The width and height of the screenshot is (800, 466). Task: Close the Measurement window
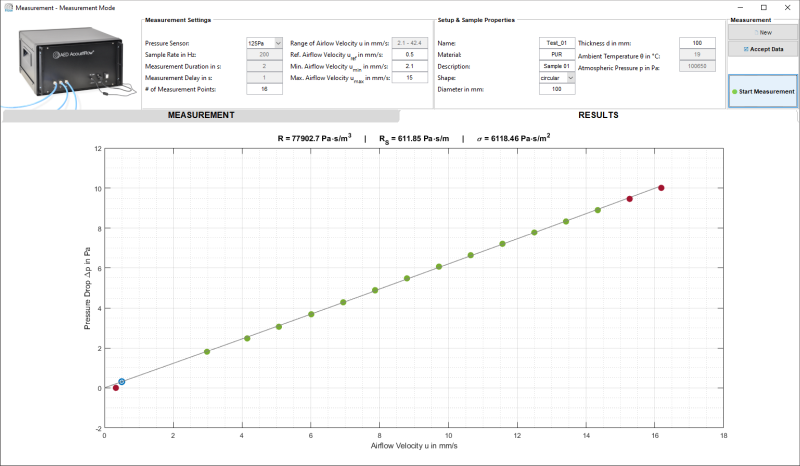(787, 8)
